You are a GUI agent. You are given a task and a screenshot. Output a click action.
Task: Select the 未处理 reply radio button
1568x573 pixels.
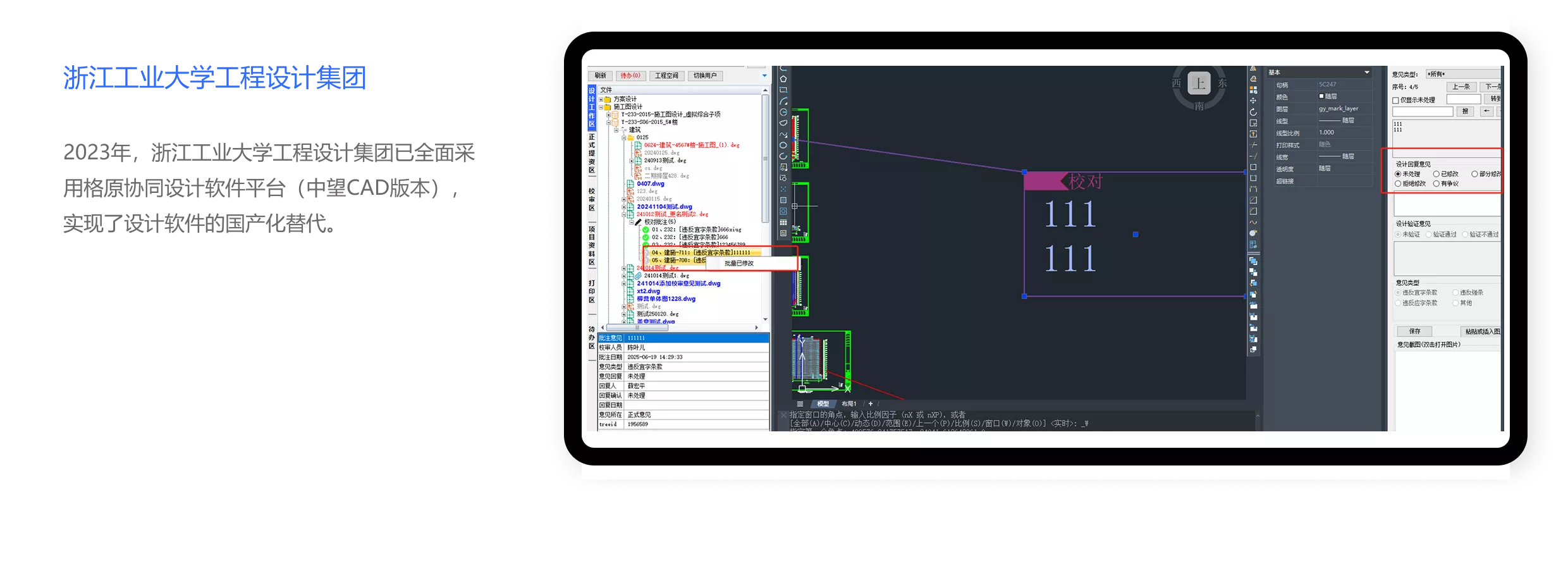click(1398, 174)
